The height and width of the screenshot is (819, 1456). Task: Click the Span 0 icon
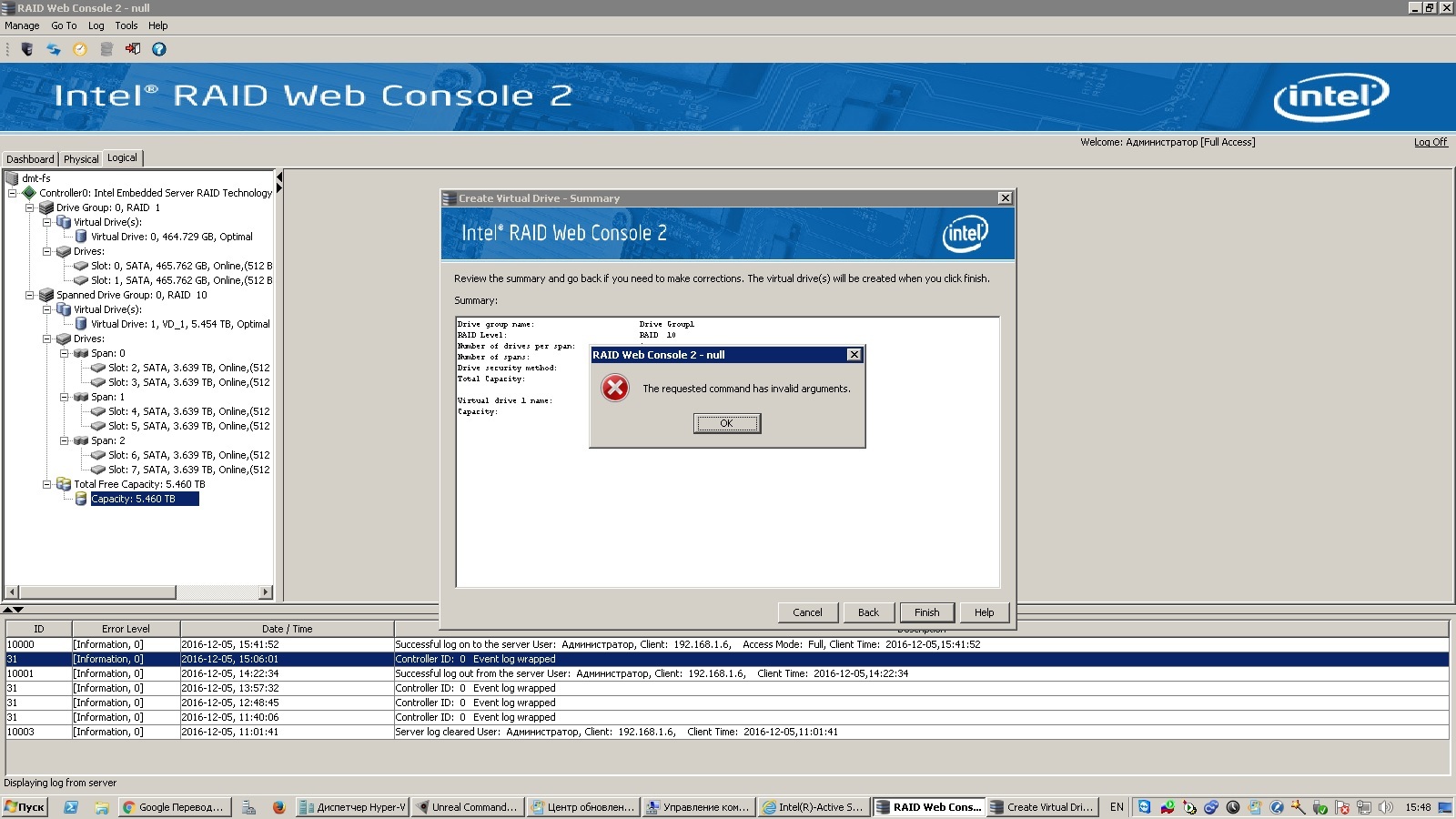(81, 353)
